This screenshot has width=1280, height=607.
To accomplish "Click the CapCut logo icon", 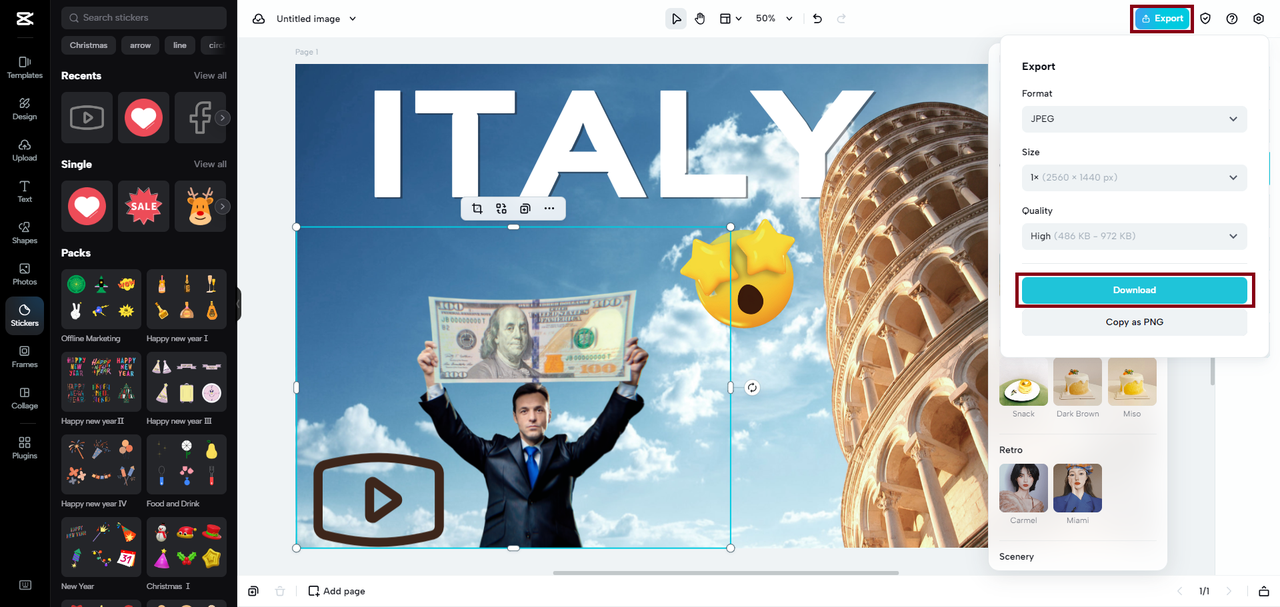I will pyautogui.click(x=24, y=18).
